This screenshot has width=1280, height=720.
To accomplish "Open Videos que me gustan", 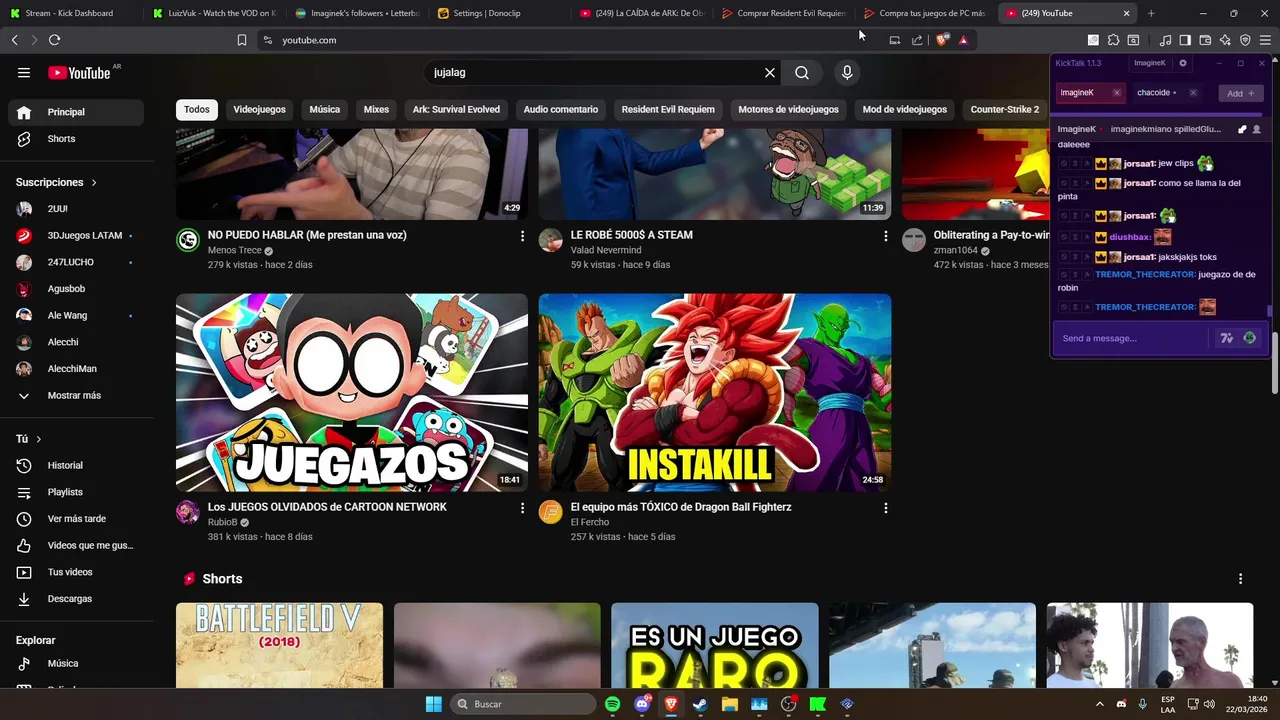I will 78,545.
